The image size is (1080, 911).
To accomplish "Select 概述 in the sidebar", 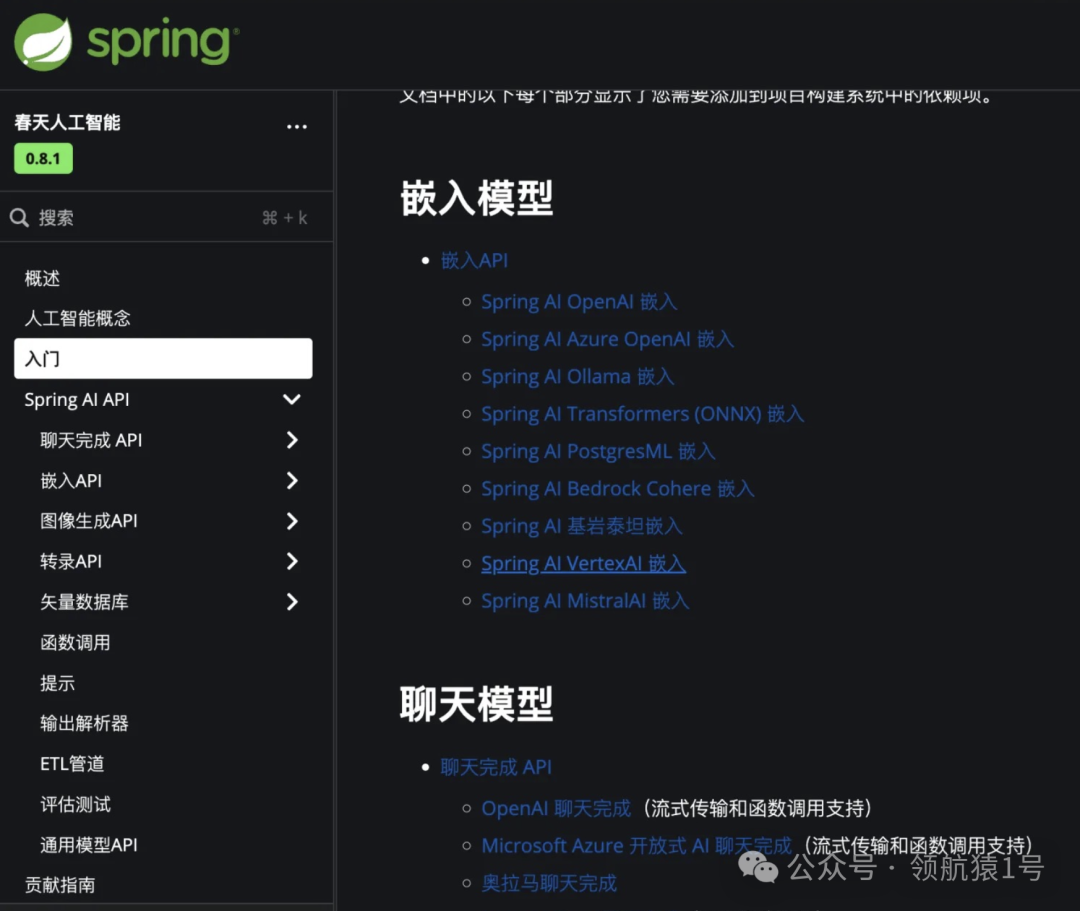I will coord(42,278).
